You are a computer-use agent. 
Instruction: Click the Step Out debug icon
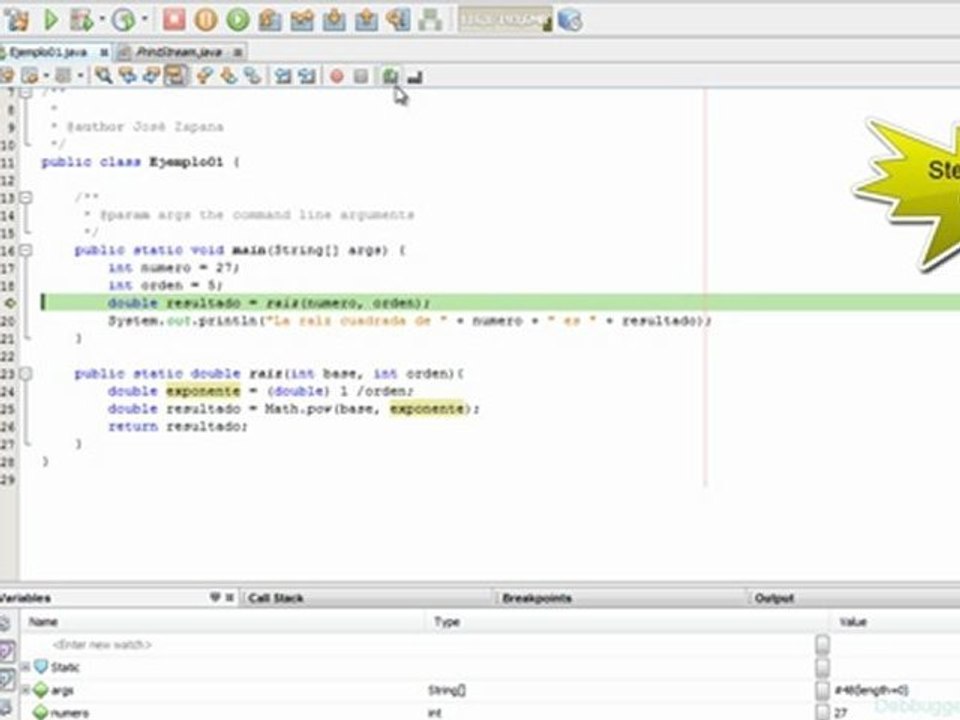pyautogui.click(x=366, y=20)
